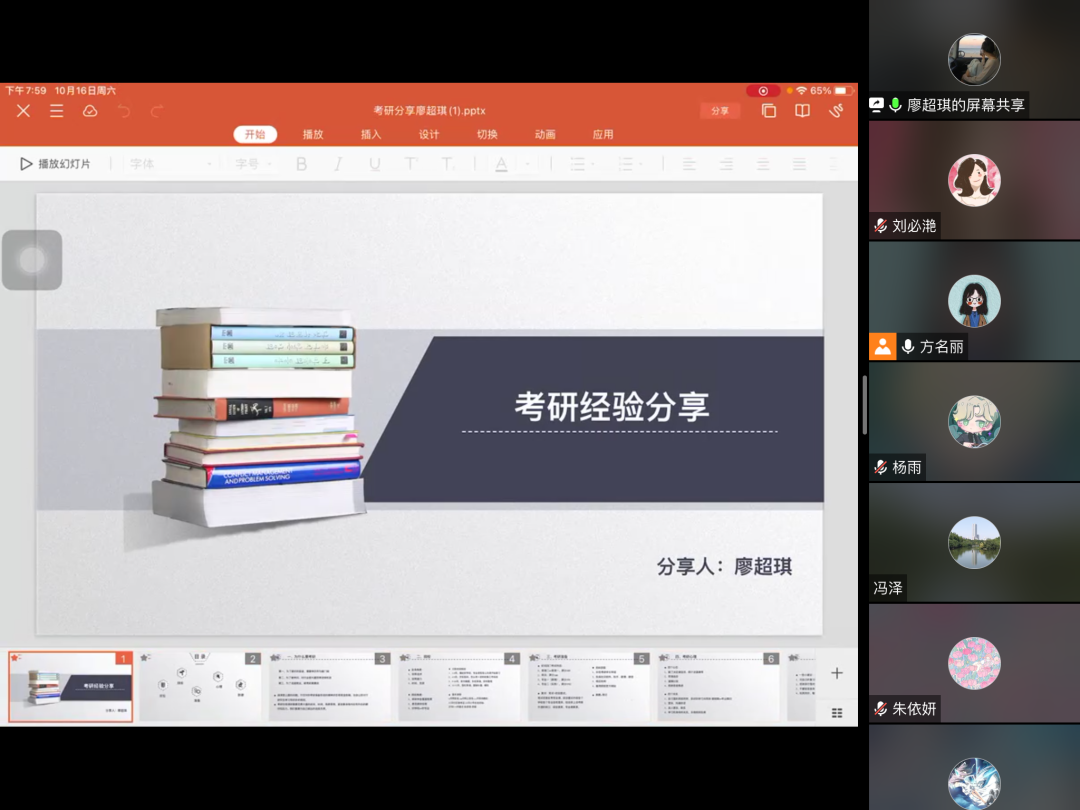Close the presentation with the X icon

[x=23, y=111]
